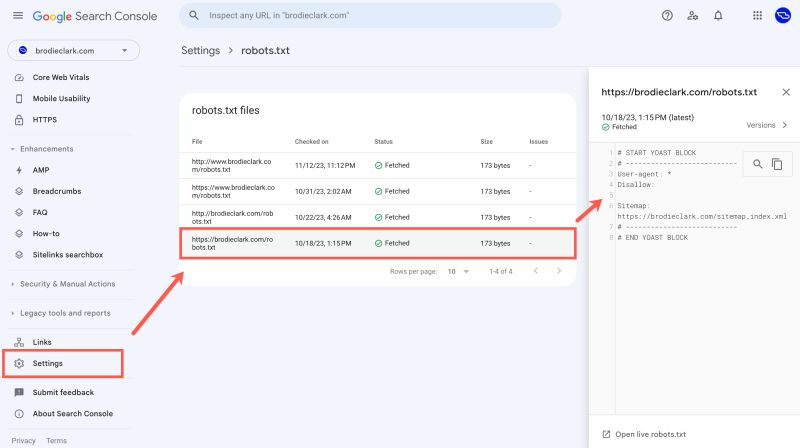Click the AMP lightning bolt icon
Image resolution: width=800 pixels, height=448 pixels.
tap(19, 170)
